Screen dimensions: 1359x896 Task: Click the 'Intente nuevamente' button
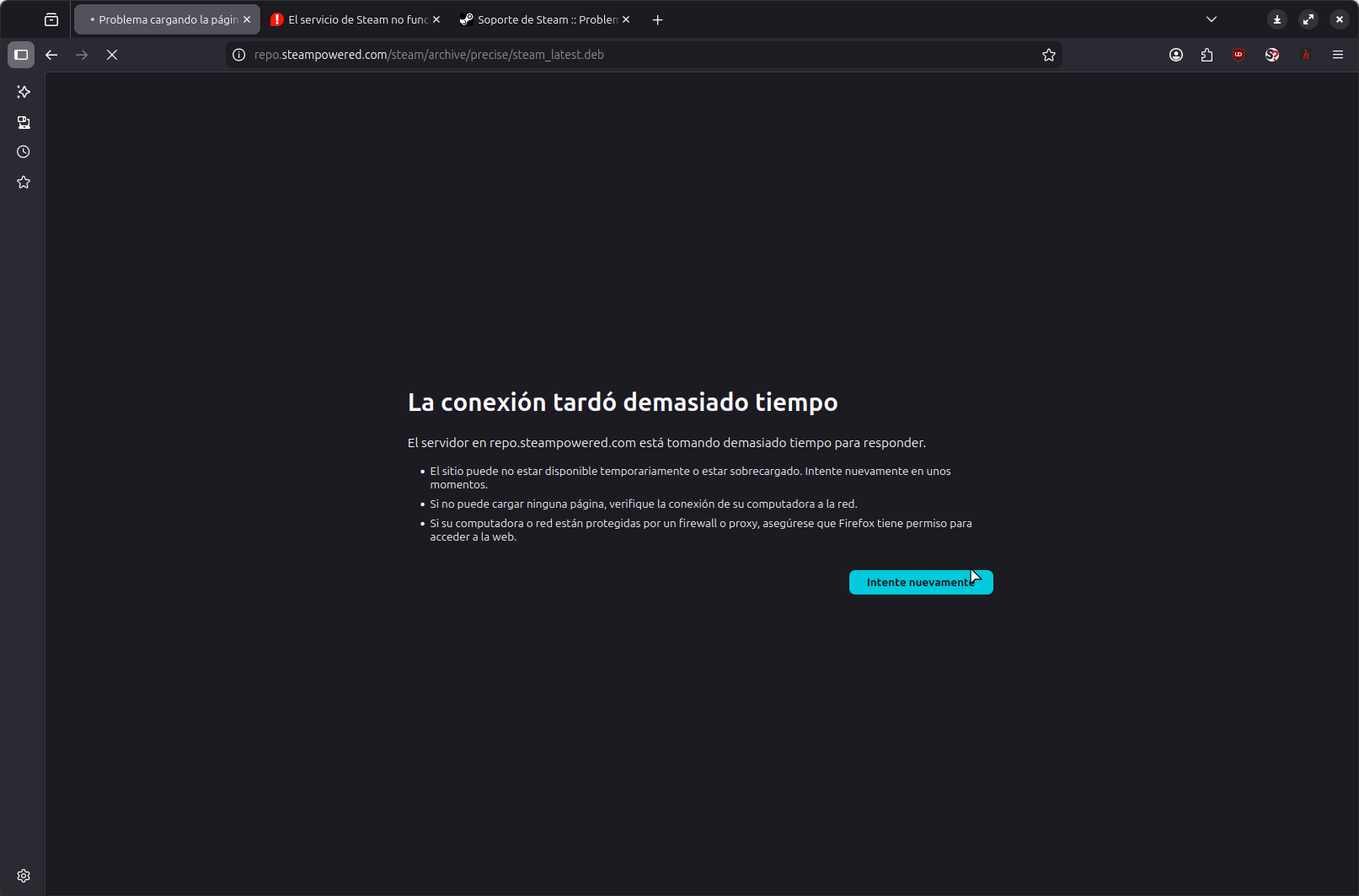click(x=920, y=583)
